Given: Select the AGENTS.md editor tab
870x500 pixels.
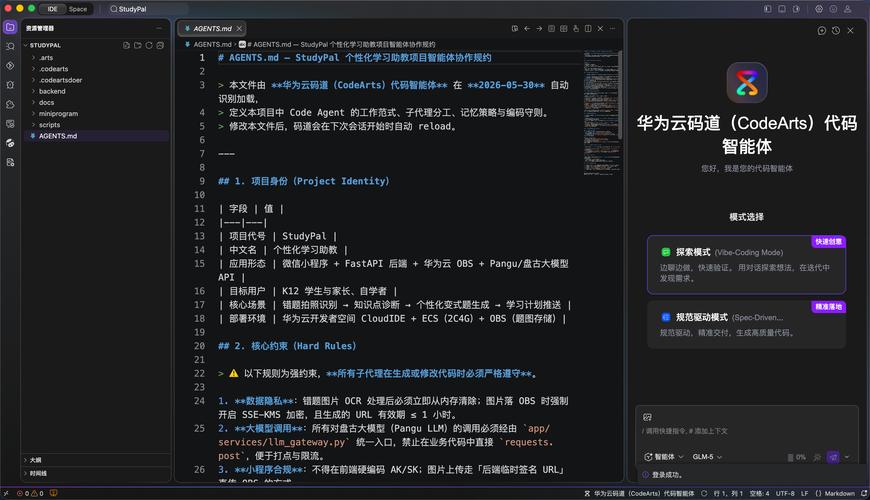Looking at the screenshot, I should [x=213, y=28].
